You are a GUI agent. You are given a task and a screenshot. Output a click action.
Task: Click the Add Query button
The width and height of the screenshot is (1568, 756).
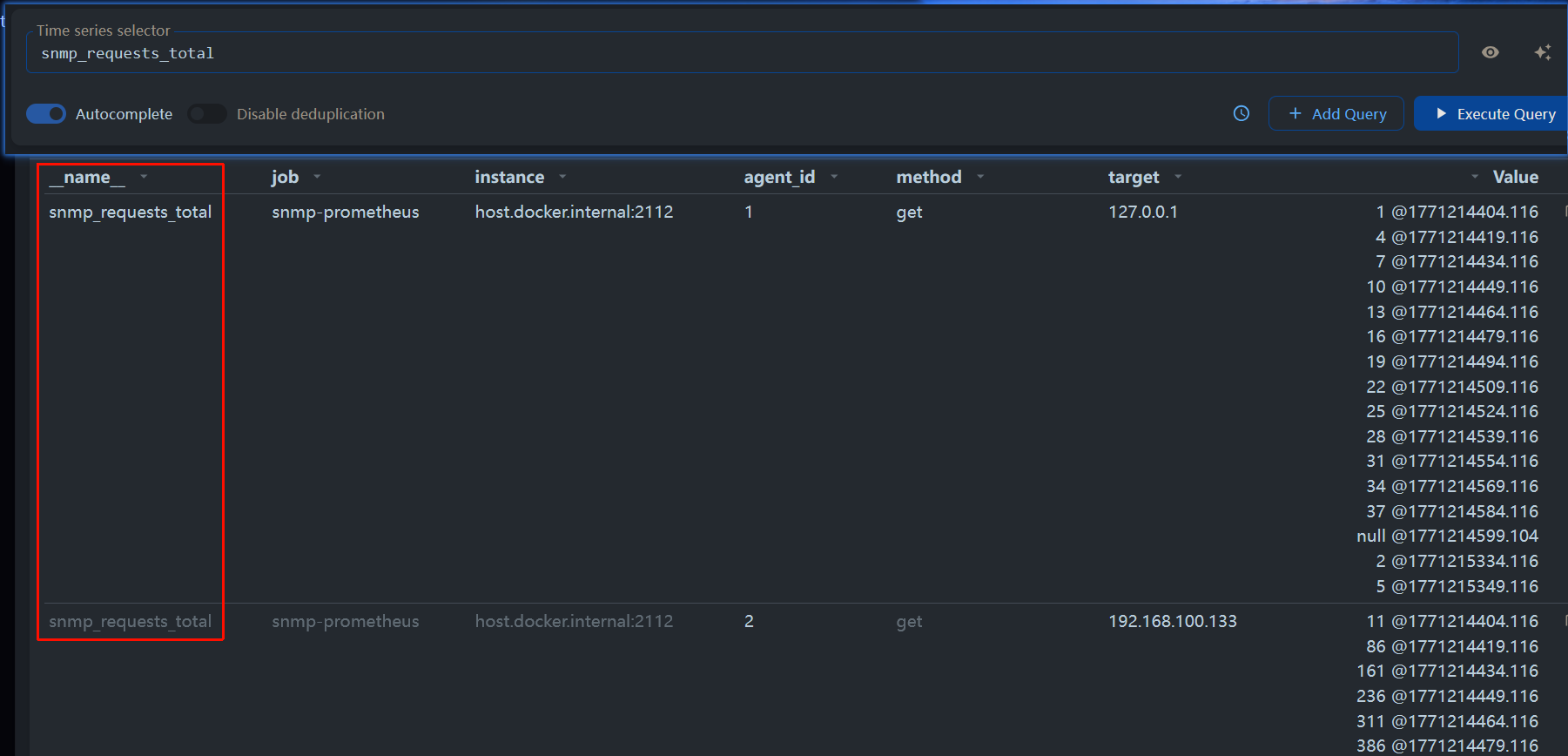tap(1336, 113)
